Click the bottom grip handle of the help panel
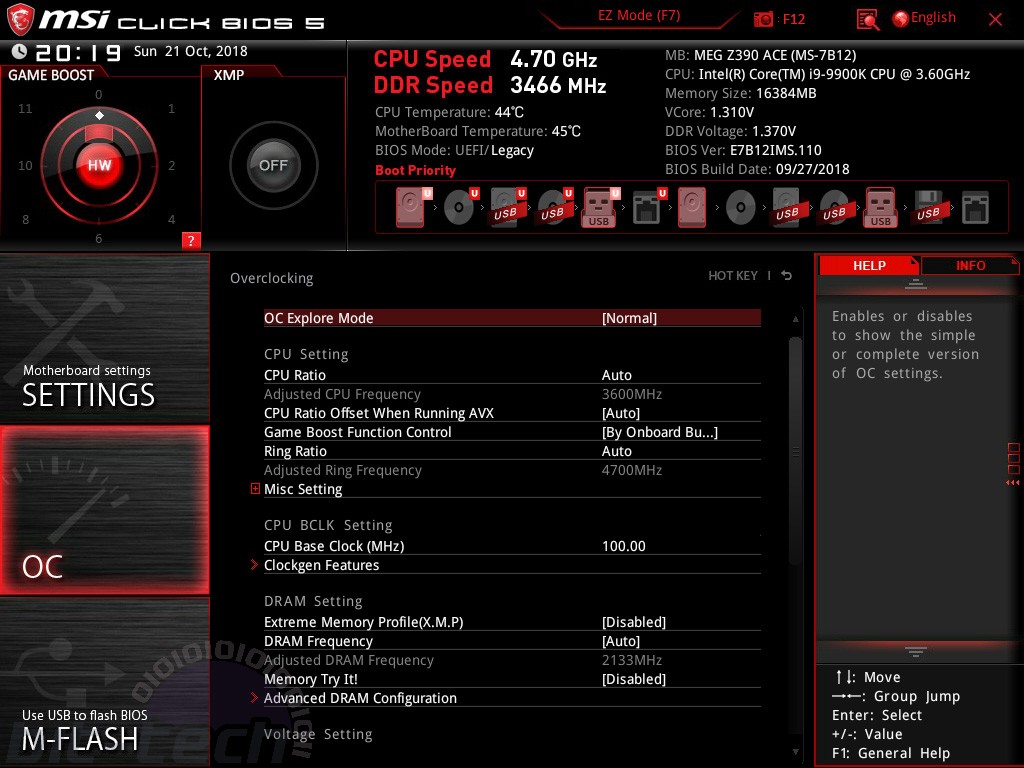 point(915,651)
